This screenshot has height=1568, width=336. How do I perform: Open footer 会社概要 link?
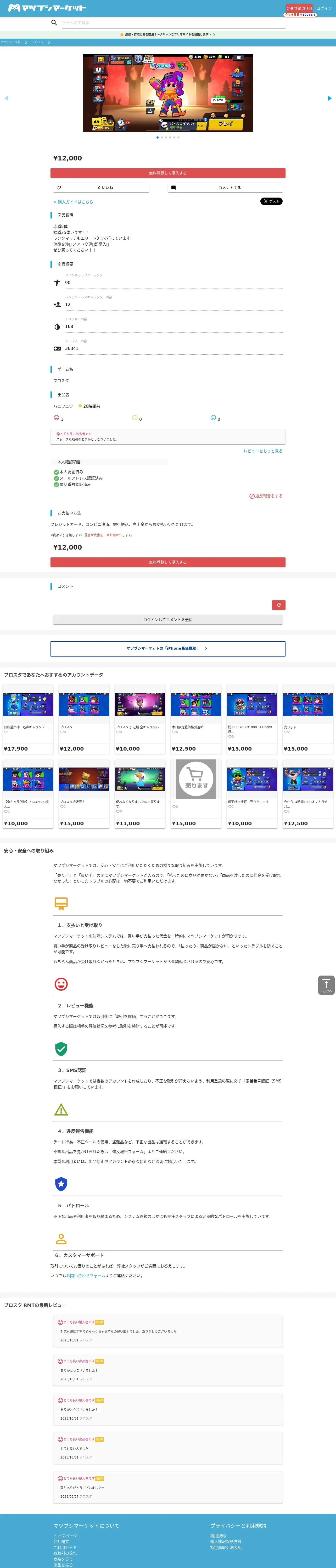[x=61, y=1542]
